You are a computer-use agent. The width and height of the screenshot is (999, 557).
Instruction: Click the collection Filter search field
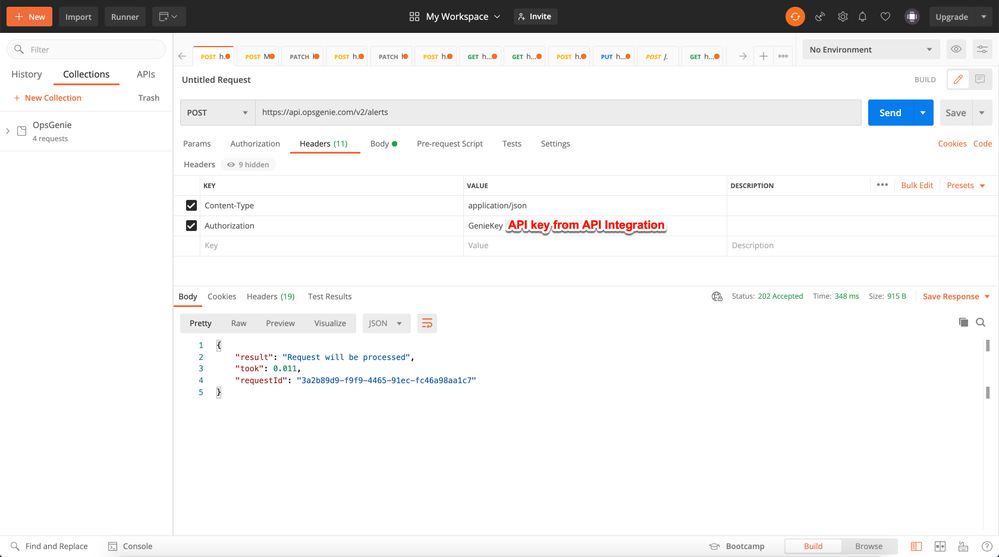point(86,49)
